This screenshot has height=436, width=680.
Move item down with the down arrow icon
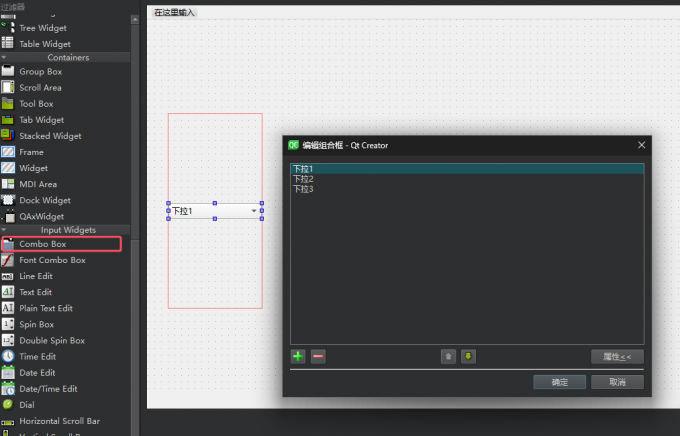[468, 356]
